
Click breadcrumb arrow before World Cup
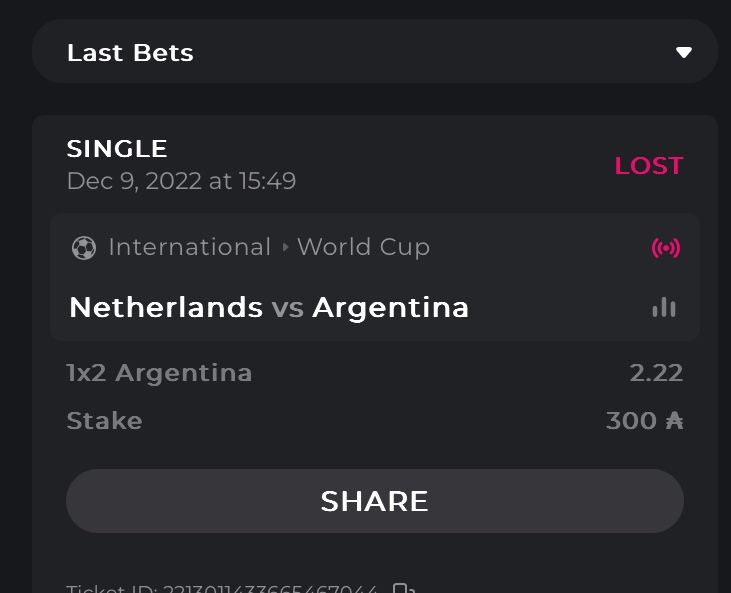coord(285,247)
